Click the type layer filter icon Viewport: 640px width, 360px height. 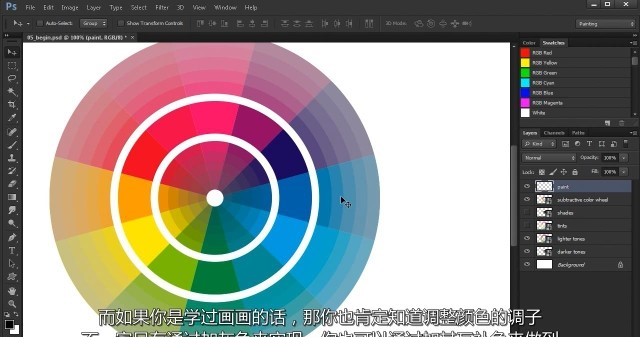click(589, 144)
